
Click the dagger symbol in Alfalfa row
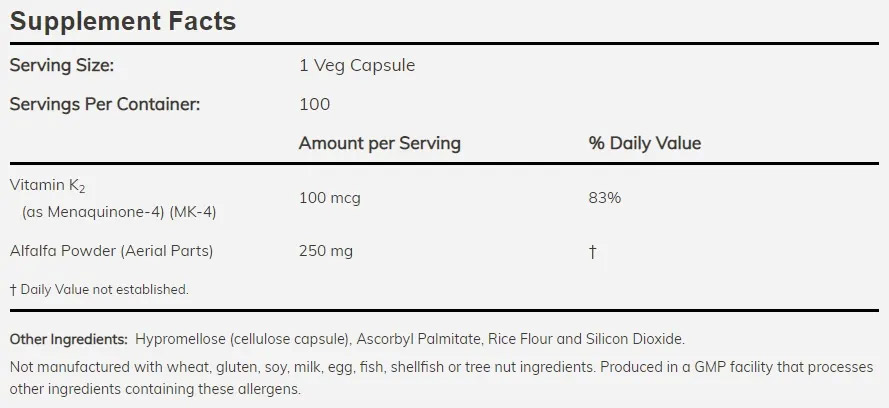pos(592,252)
